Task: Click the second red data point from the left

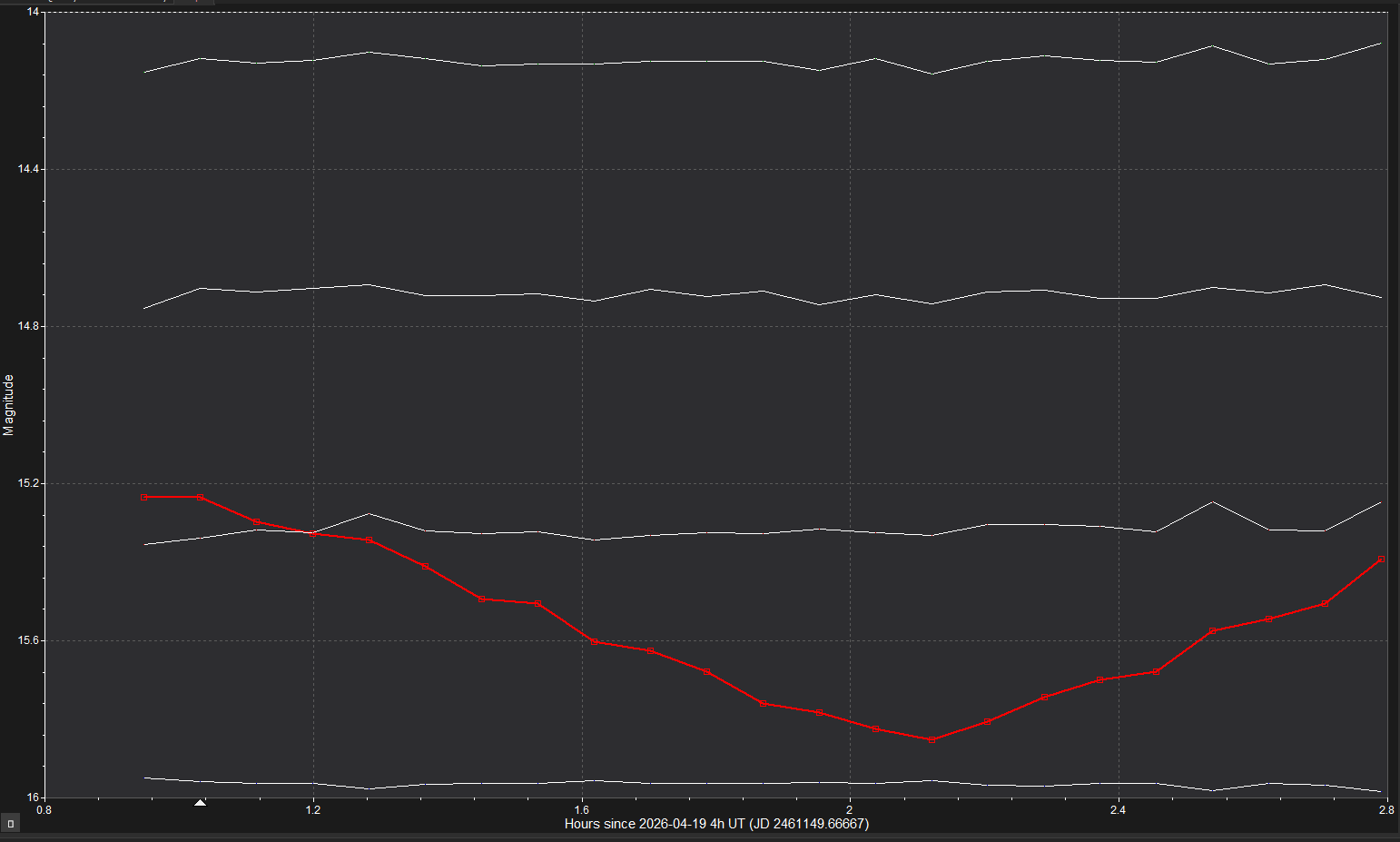Action: tap(200, 497)
